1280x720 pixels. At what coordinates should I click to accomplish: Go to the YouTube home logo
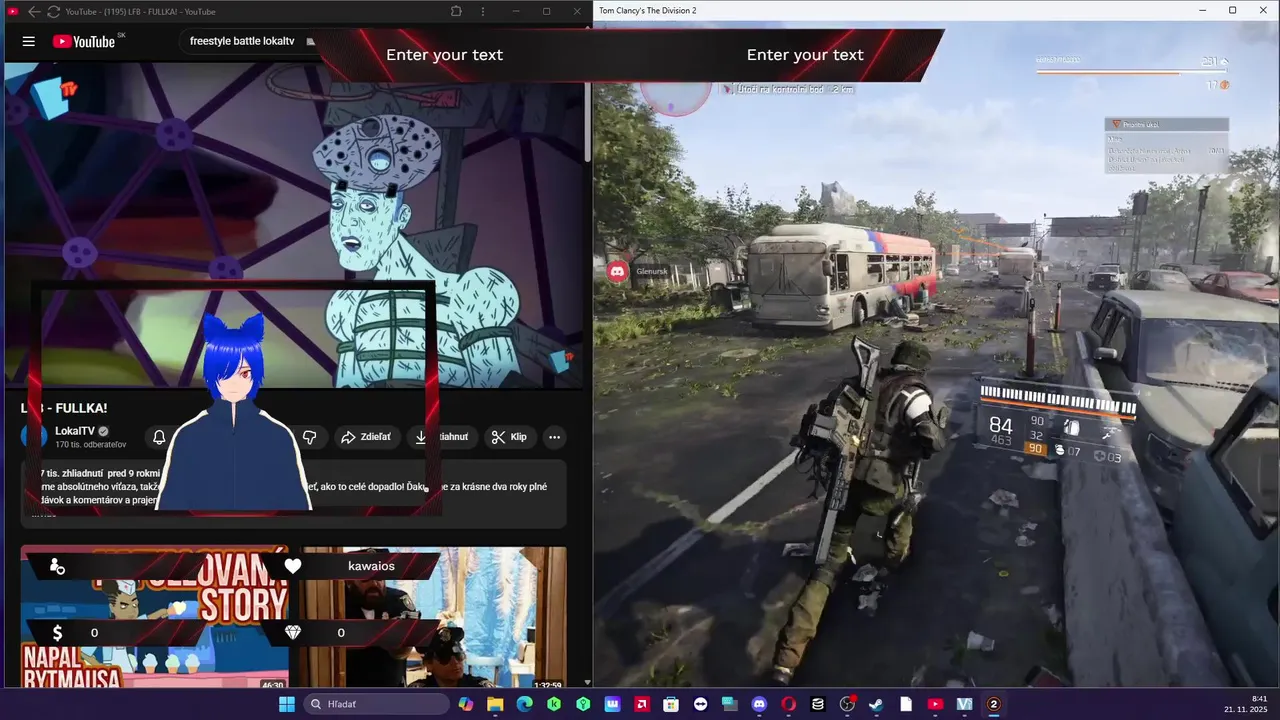(85, 41)
